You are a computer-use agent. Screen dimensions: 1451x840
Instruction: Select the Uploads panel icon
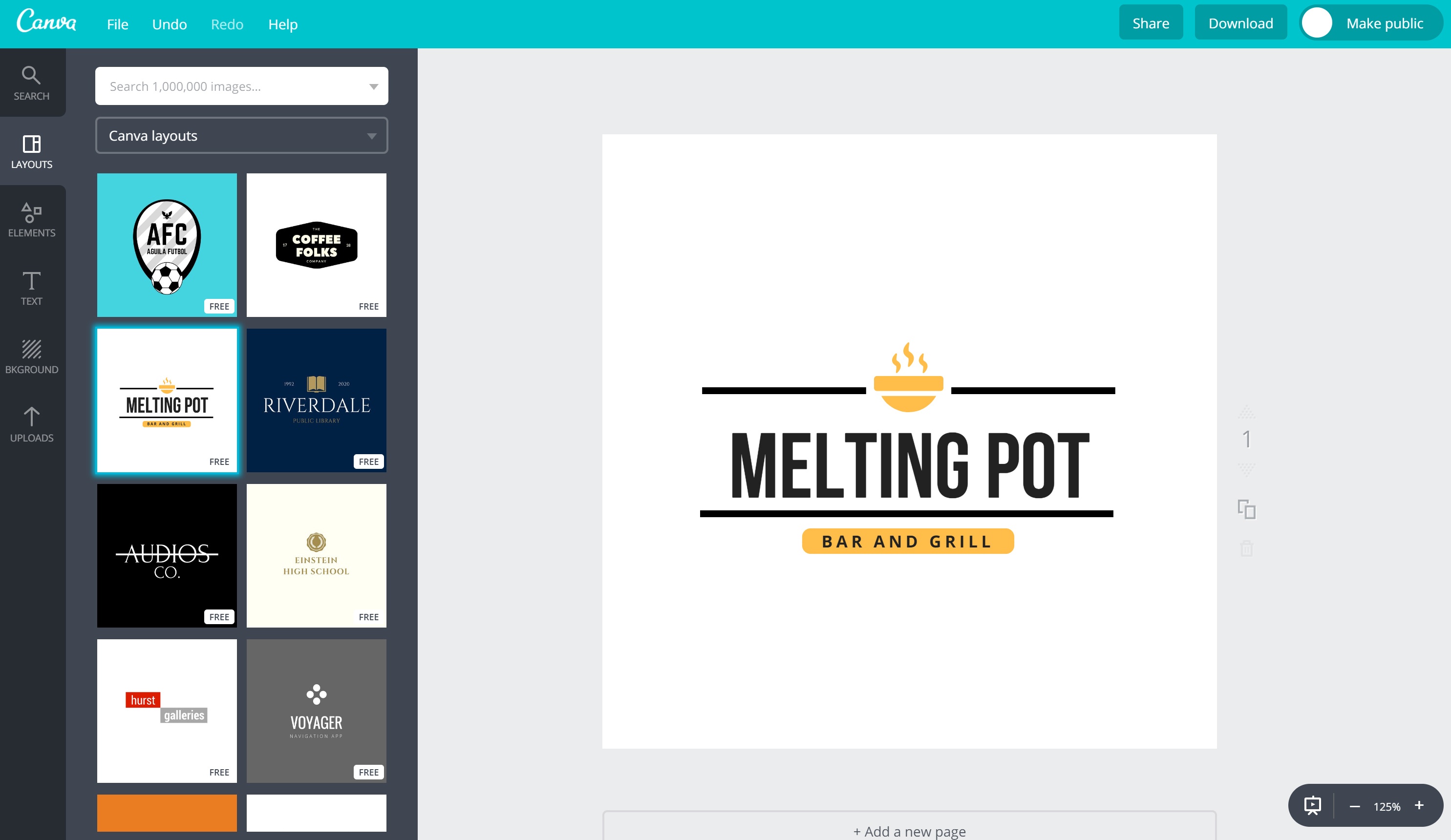tap(31, 424)
